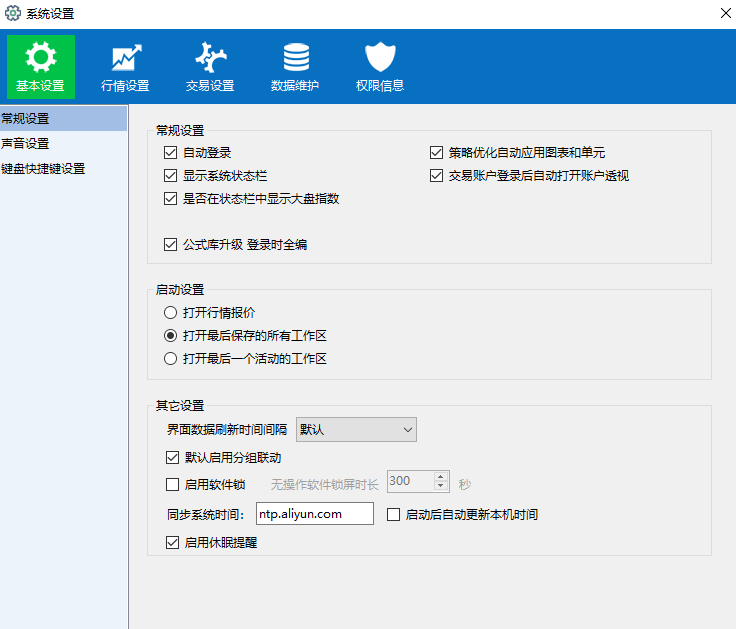Increase lock screen duration with up arrow
The height and width of the screenshot is (629, 736).
click(x=440, y=477)
